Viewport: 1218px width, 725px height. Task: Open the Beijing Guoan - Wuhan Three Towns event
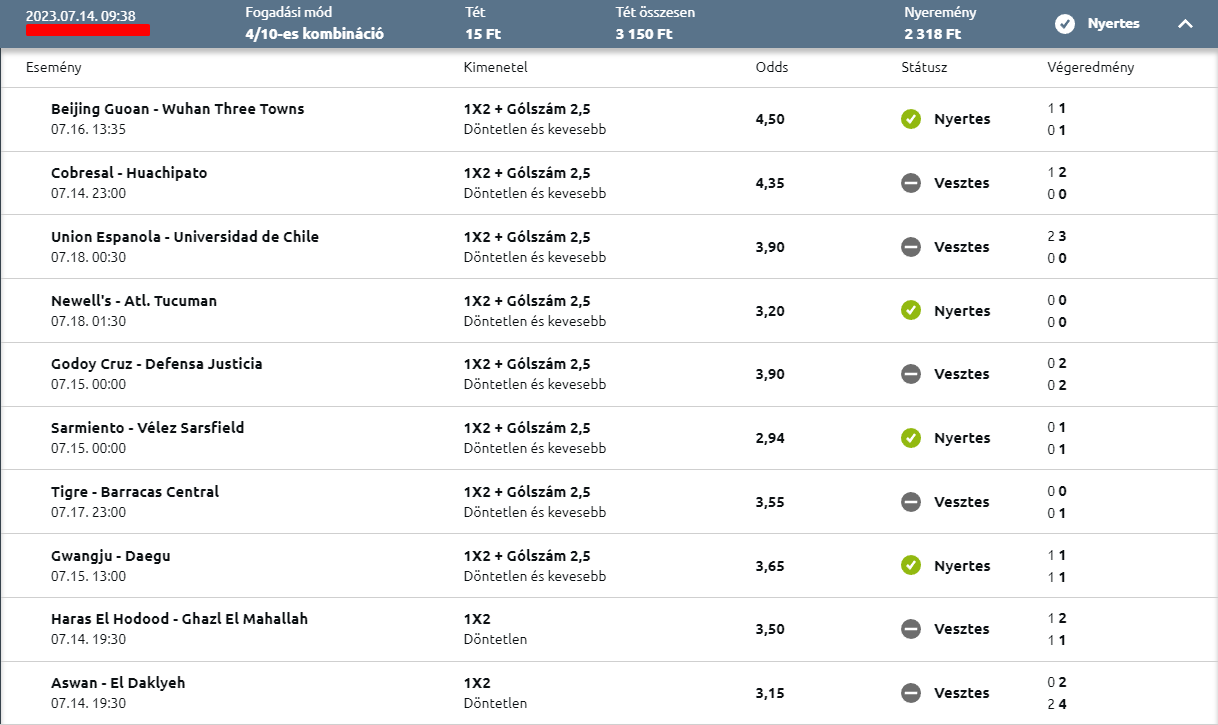(x=177, y=109)
